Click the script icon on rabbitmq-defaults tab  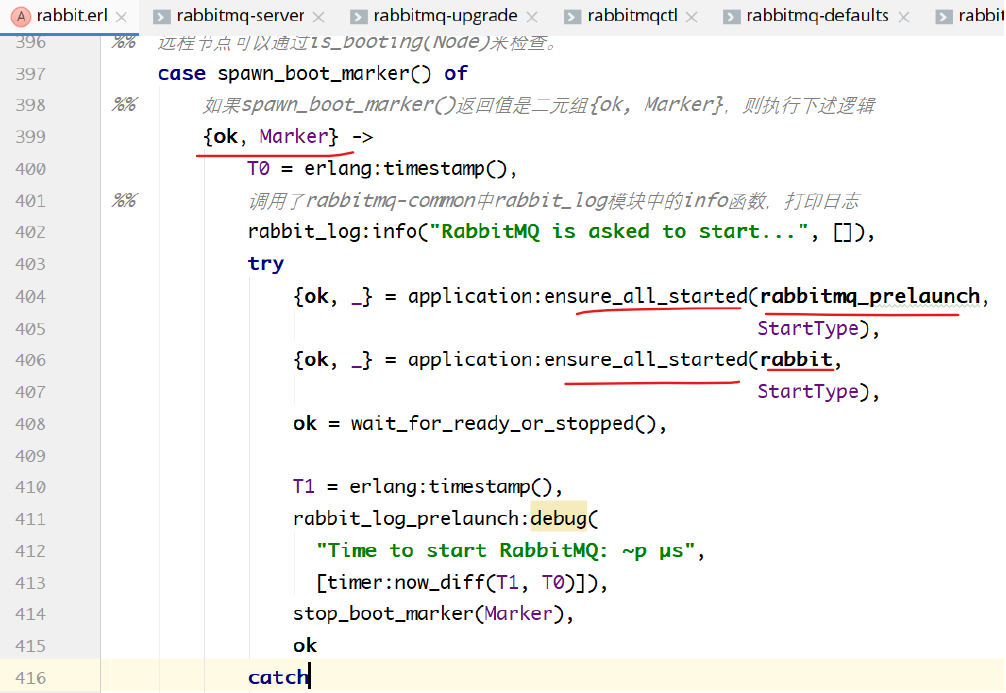pyautogui.click(x=730, y=16)
